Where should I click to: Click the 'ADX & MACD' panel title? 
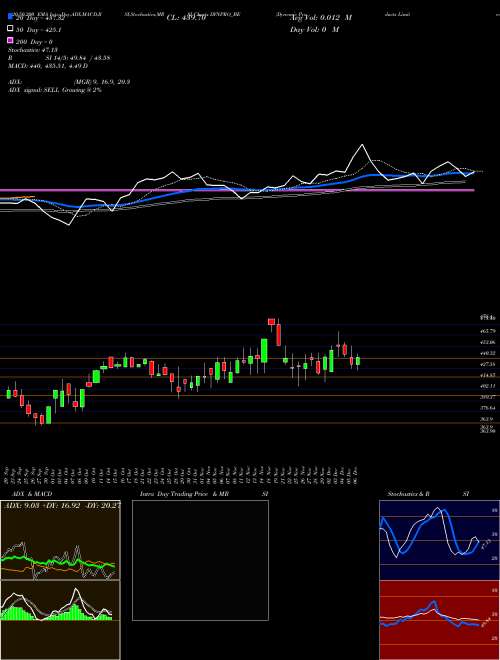coord(32,494)
